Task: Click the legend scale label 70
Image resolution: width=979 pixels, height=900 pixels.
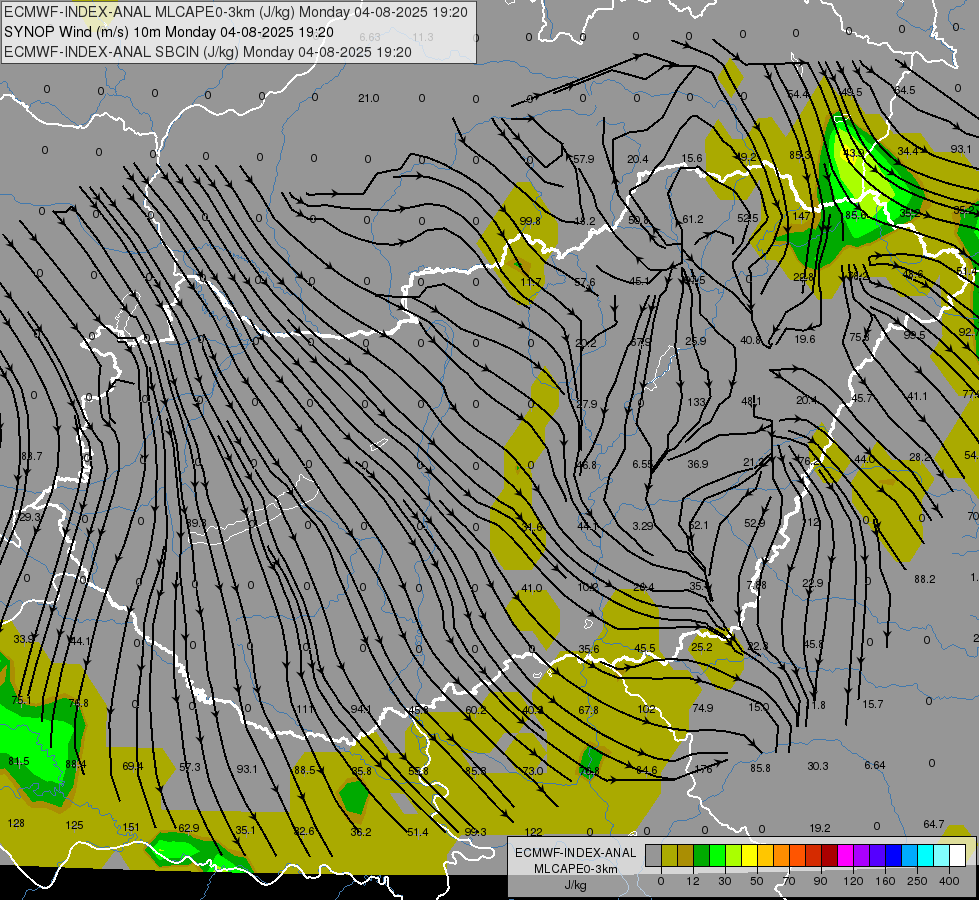Action: coord(789,881)
